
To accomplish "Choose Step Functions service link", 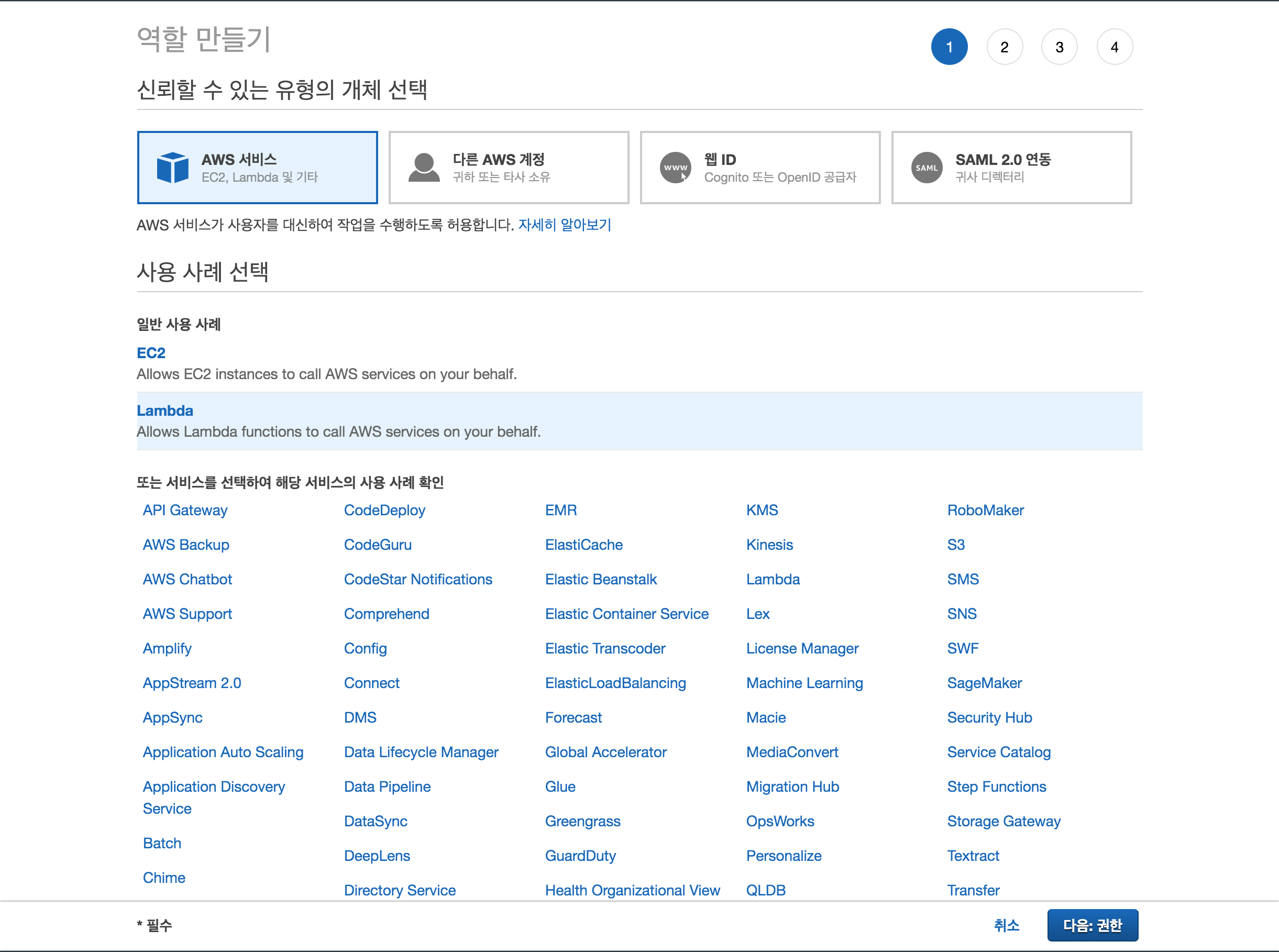I will (x=996, y=787).
